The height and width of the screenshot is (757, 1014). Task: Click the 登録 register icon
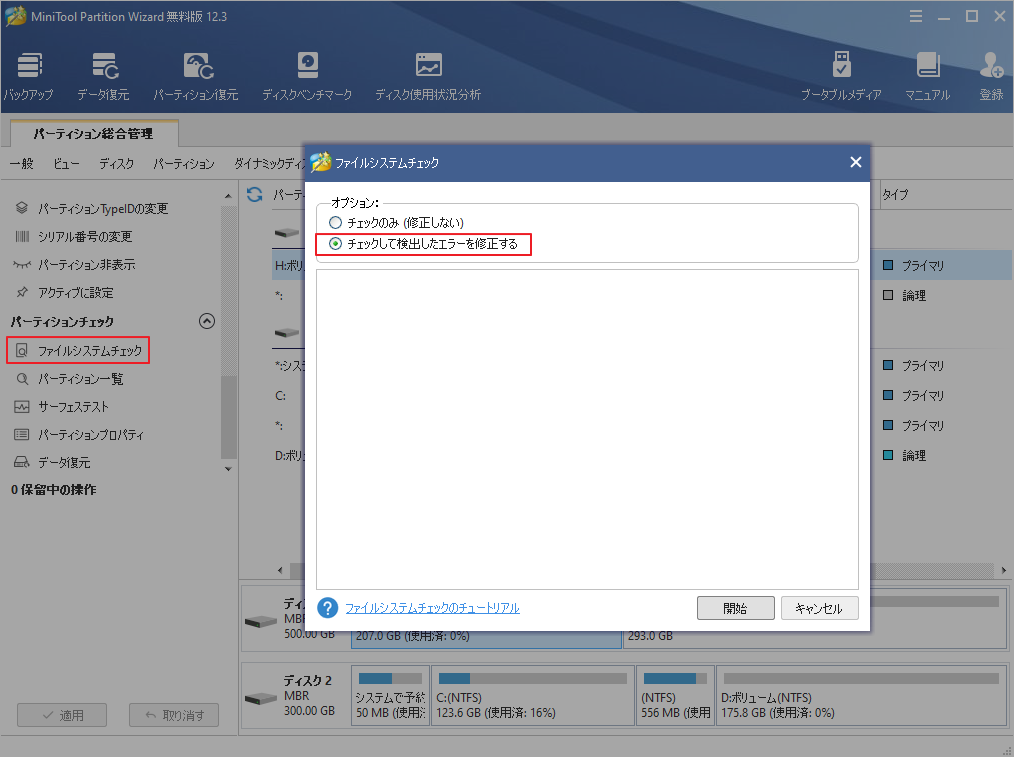[991, 76]
